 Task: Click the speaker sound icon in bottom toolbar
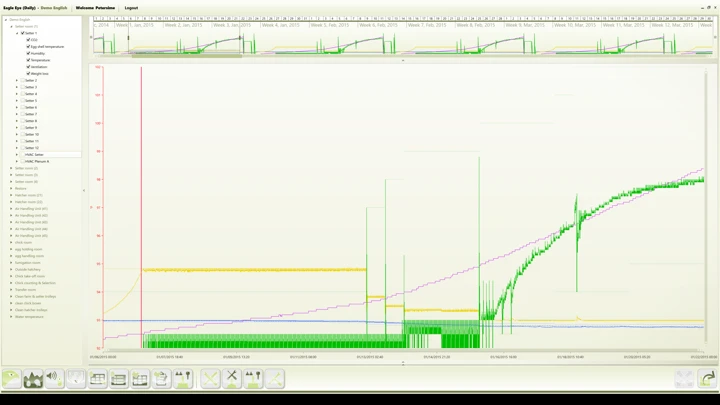point(55,378)
